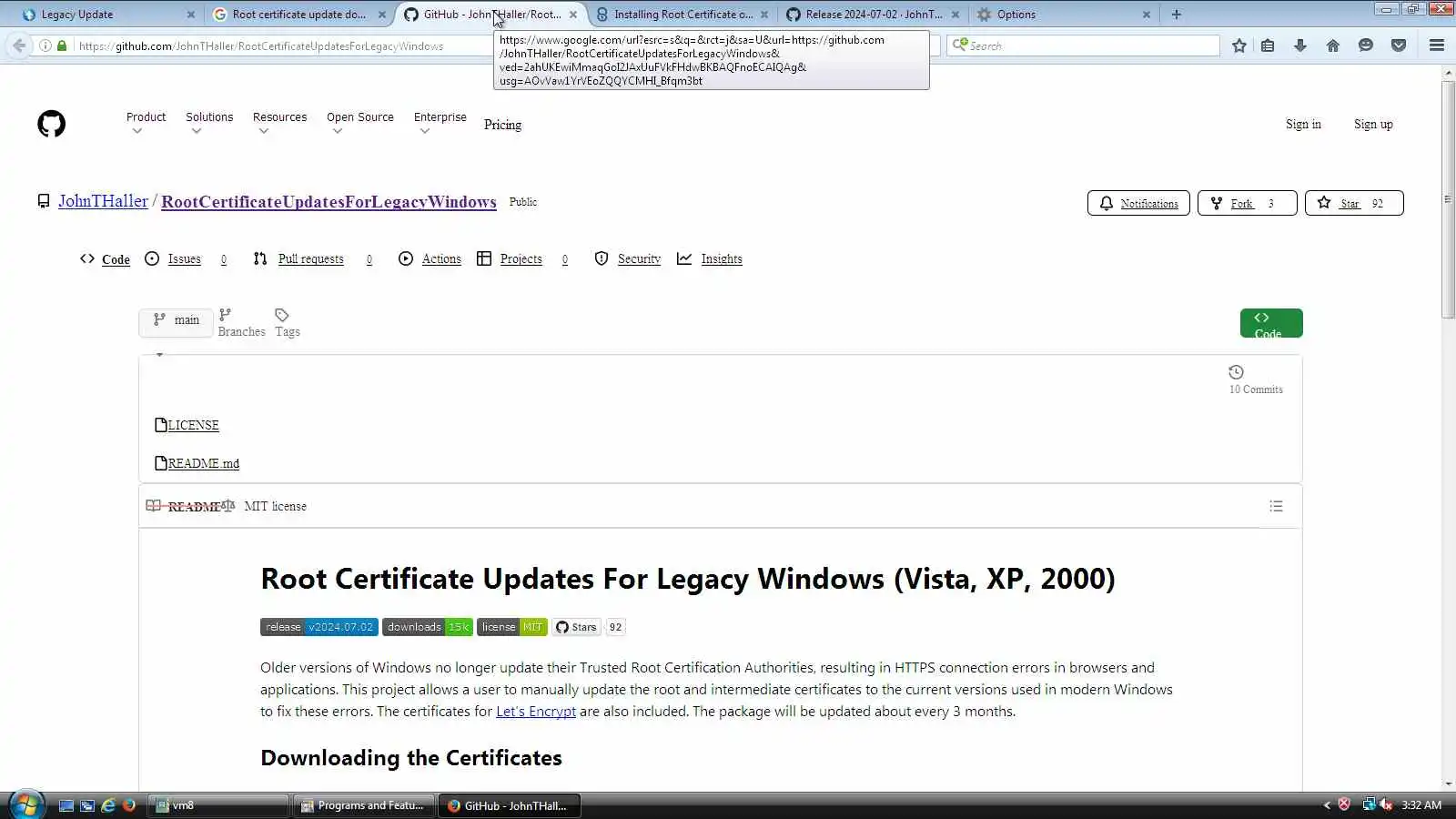This screenshot has width=1456, height=819.
Task: Click the volume tray icon
Action: [x=1386, y=804]
